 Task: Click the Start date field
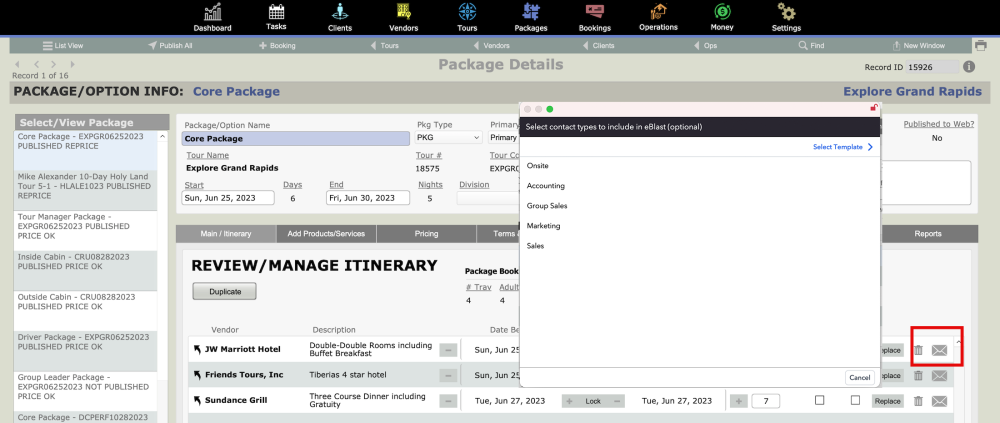pos(228,198)
